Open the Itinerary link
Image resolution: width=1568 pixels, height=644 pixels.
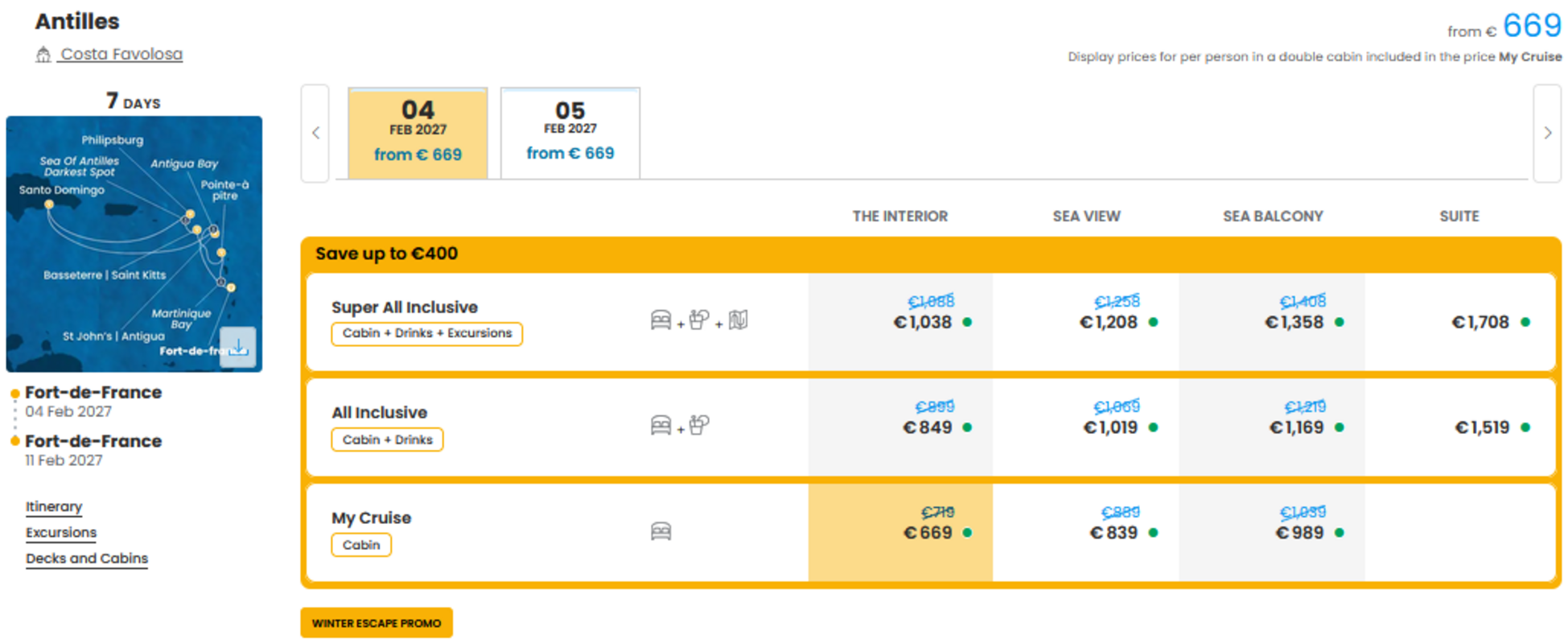54,506
